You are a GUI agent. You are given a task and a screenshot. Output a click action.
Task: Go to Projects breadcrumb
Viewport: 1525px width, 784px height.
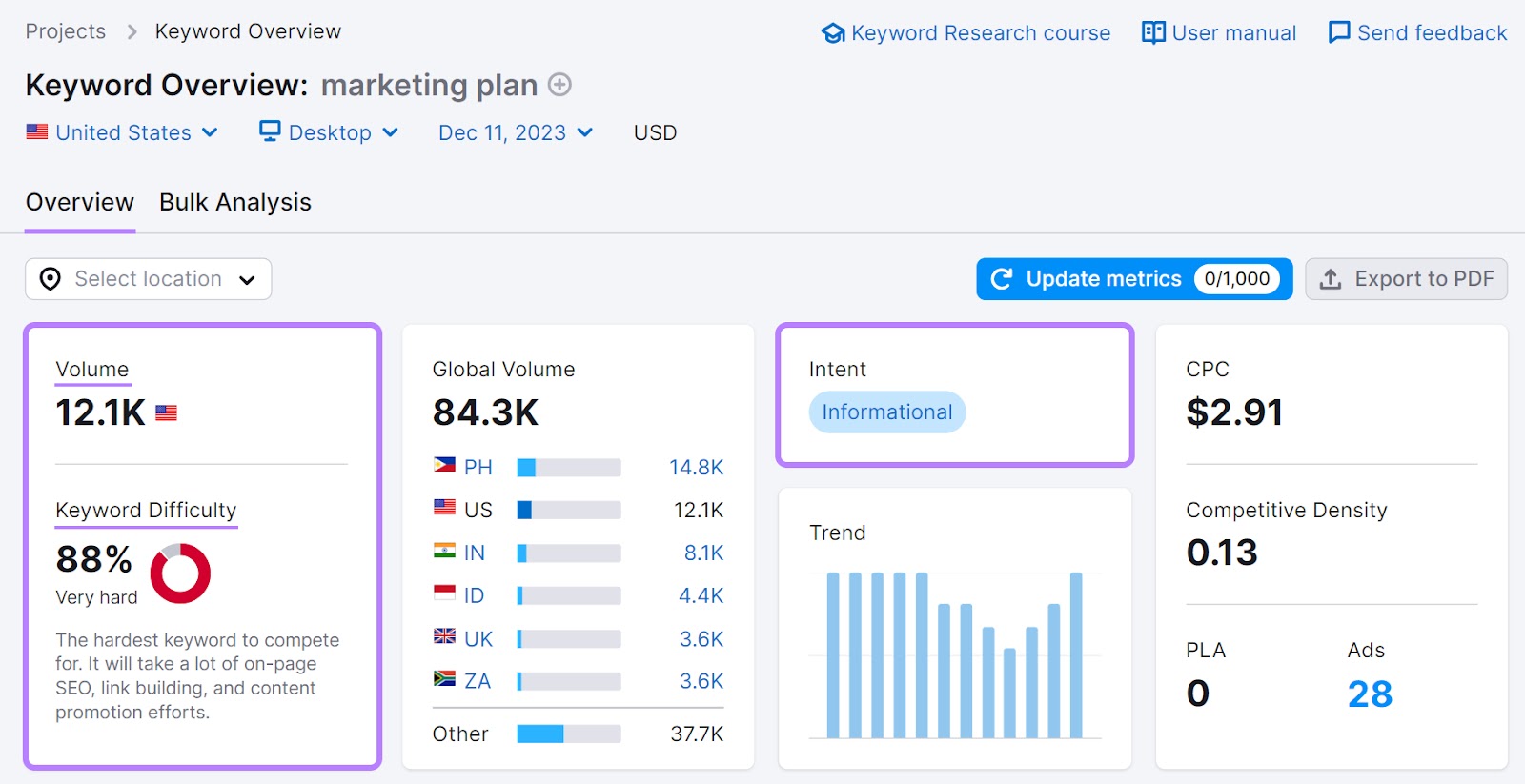click(x=66, y=31)
